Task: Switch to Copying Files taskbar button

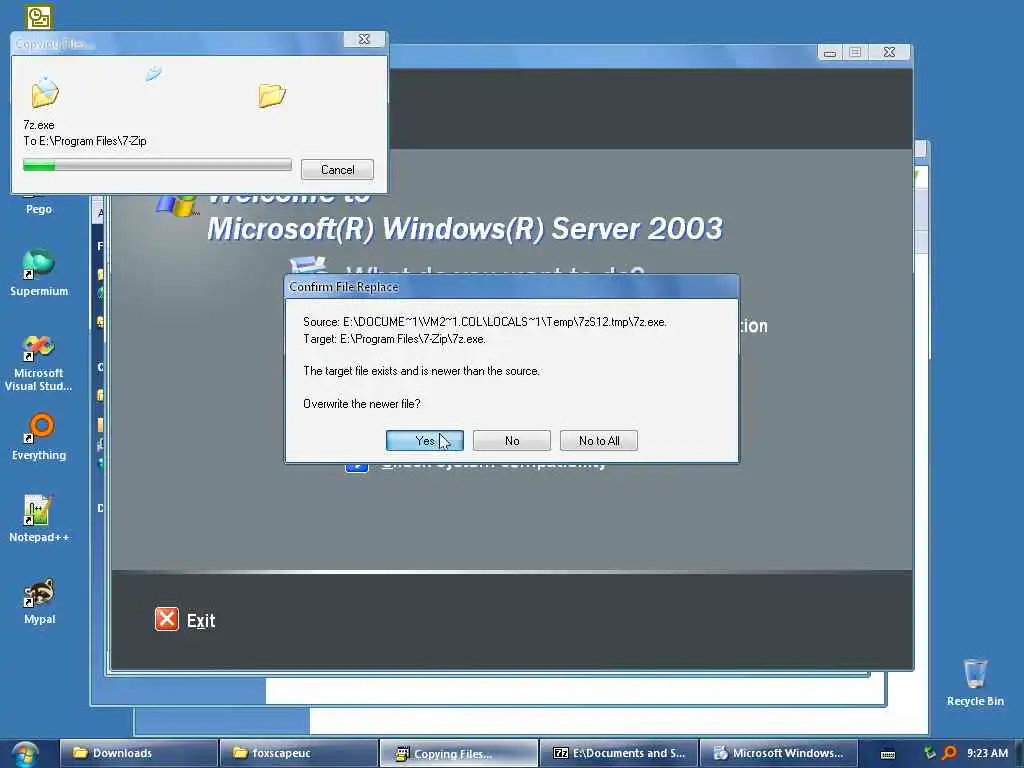Action: pyautogui.click(x=458, y=753)
